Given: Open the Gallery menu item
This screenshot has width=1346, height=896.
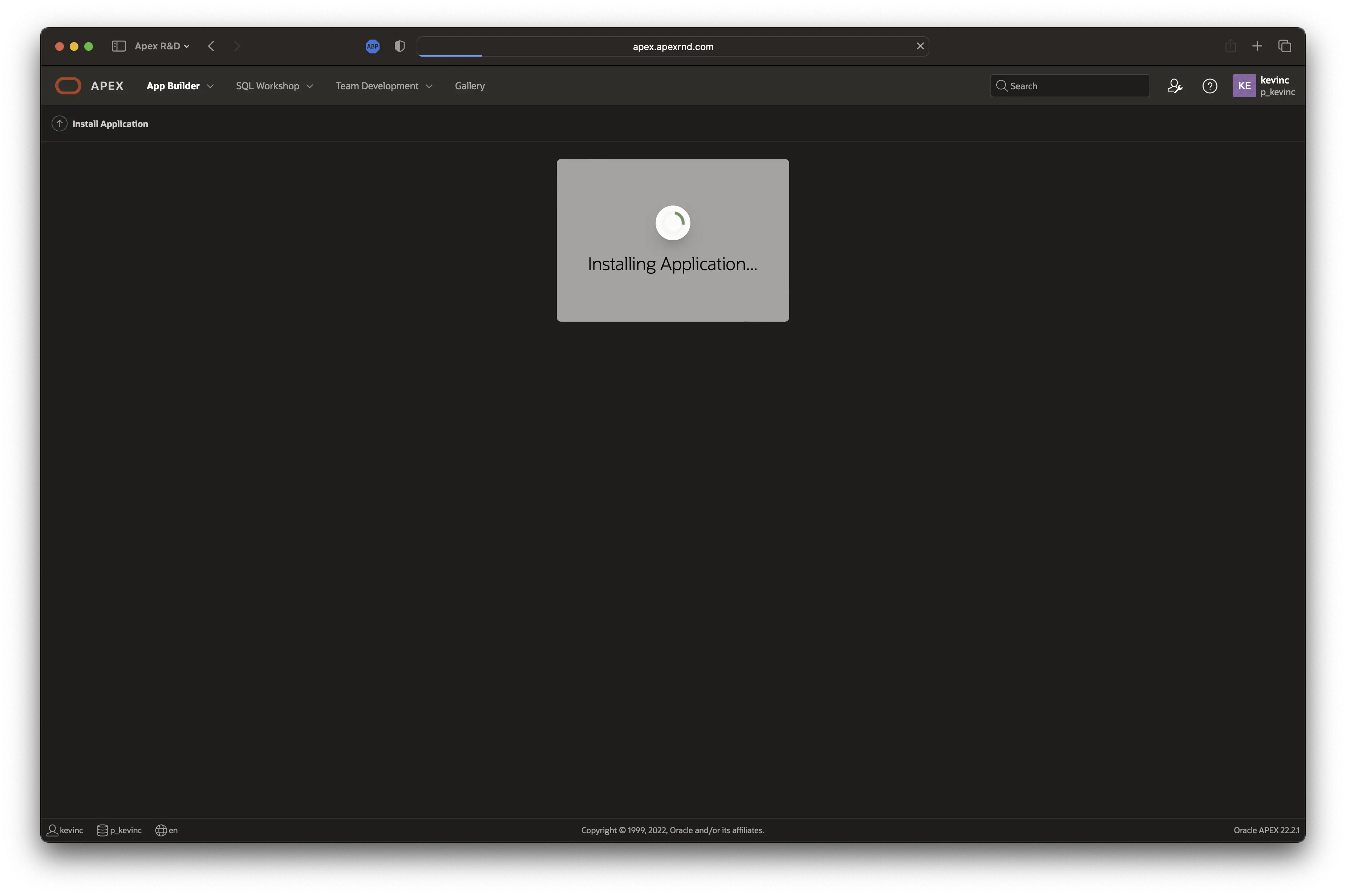Looking at the screenshot, I should pyautogui.click(x=469, y=86).
